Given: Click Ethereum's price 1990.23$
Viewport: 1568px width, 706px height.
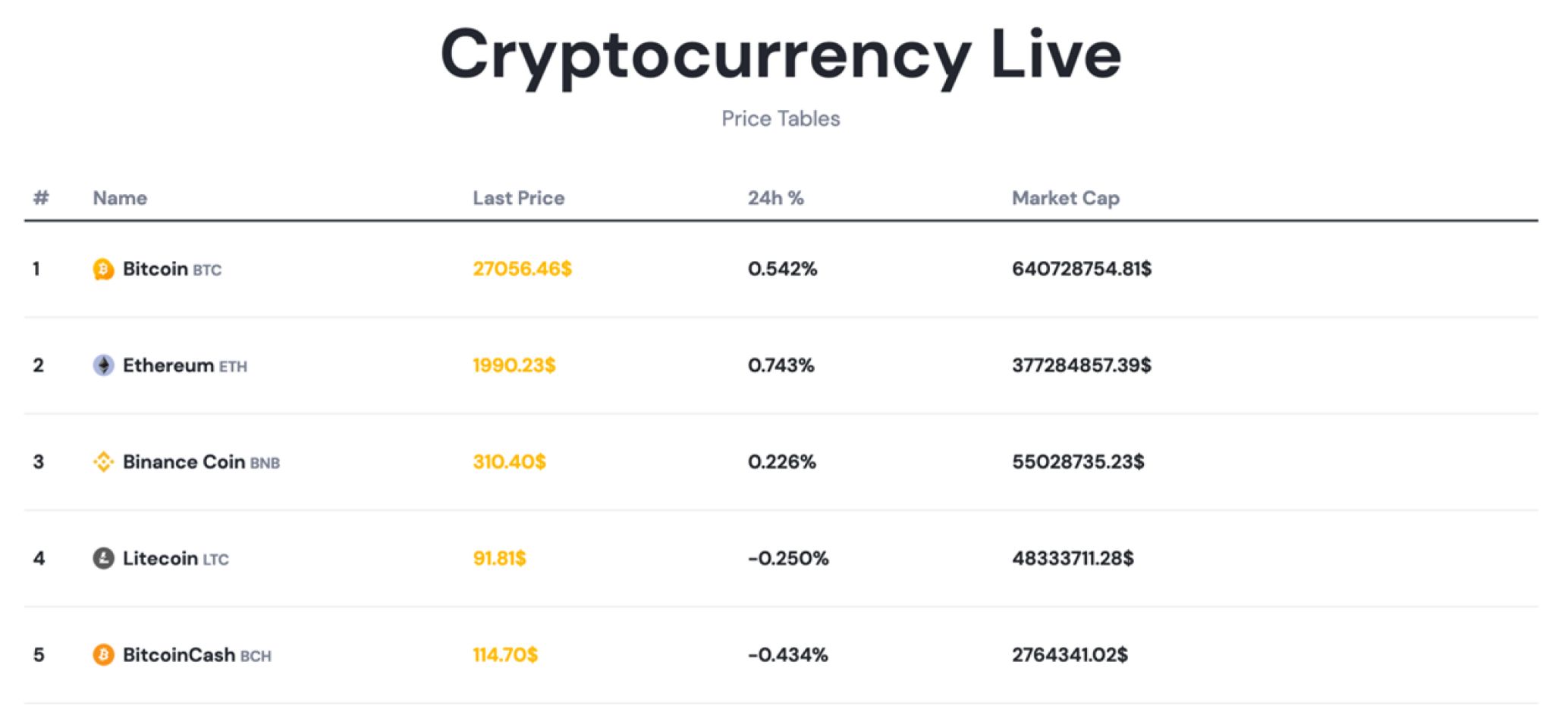Looking at the screenshot, I should click(514, 366).
